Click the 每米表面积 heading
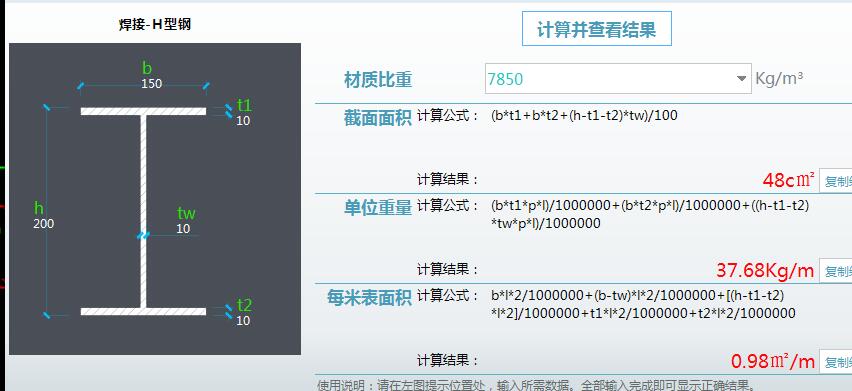 point(369,298)
